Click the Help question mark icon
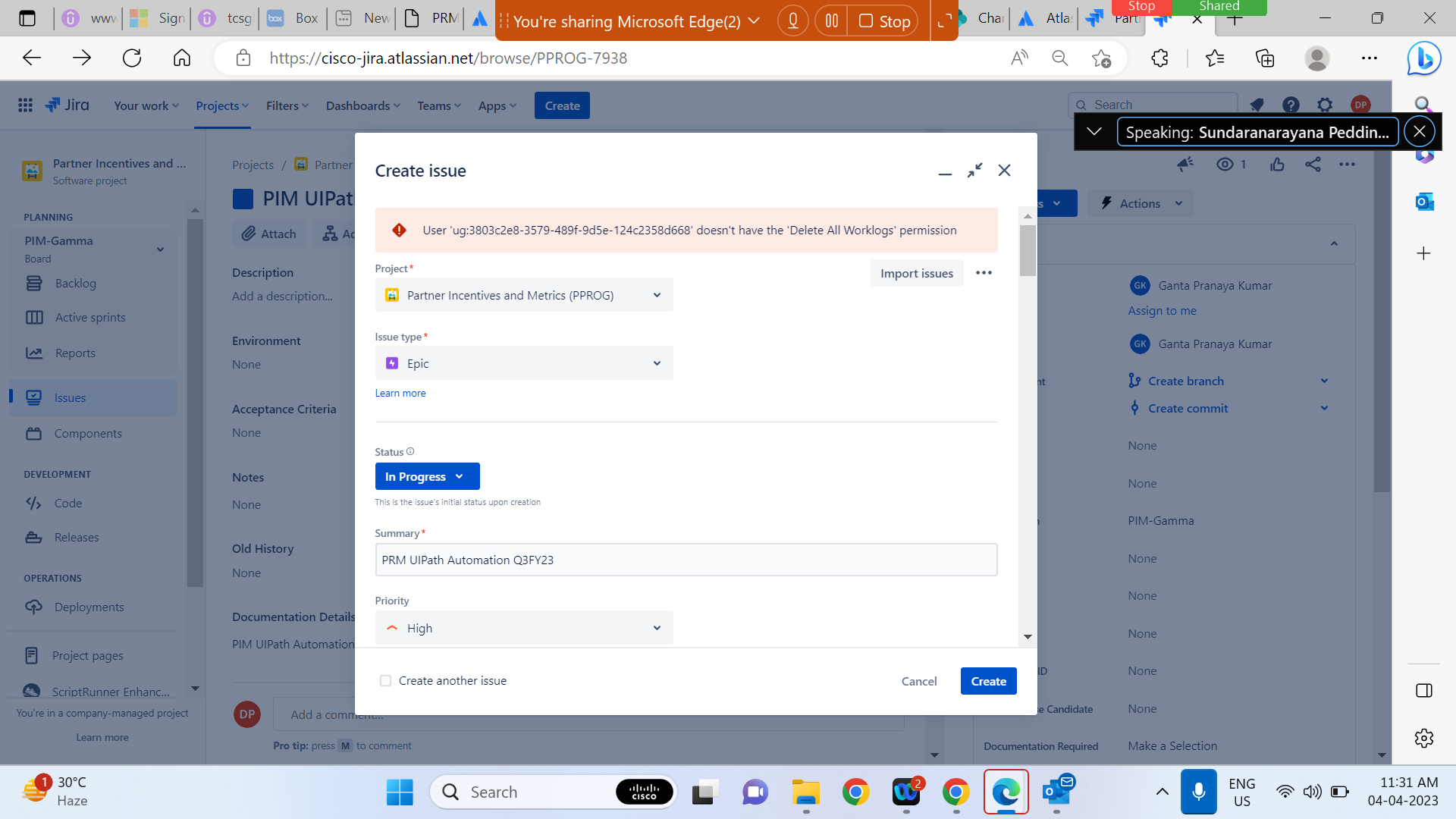This screenshot has height=819, width=1456. pyautogui.click(x=1290, y=104)
